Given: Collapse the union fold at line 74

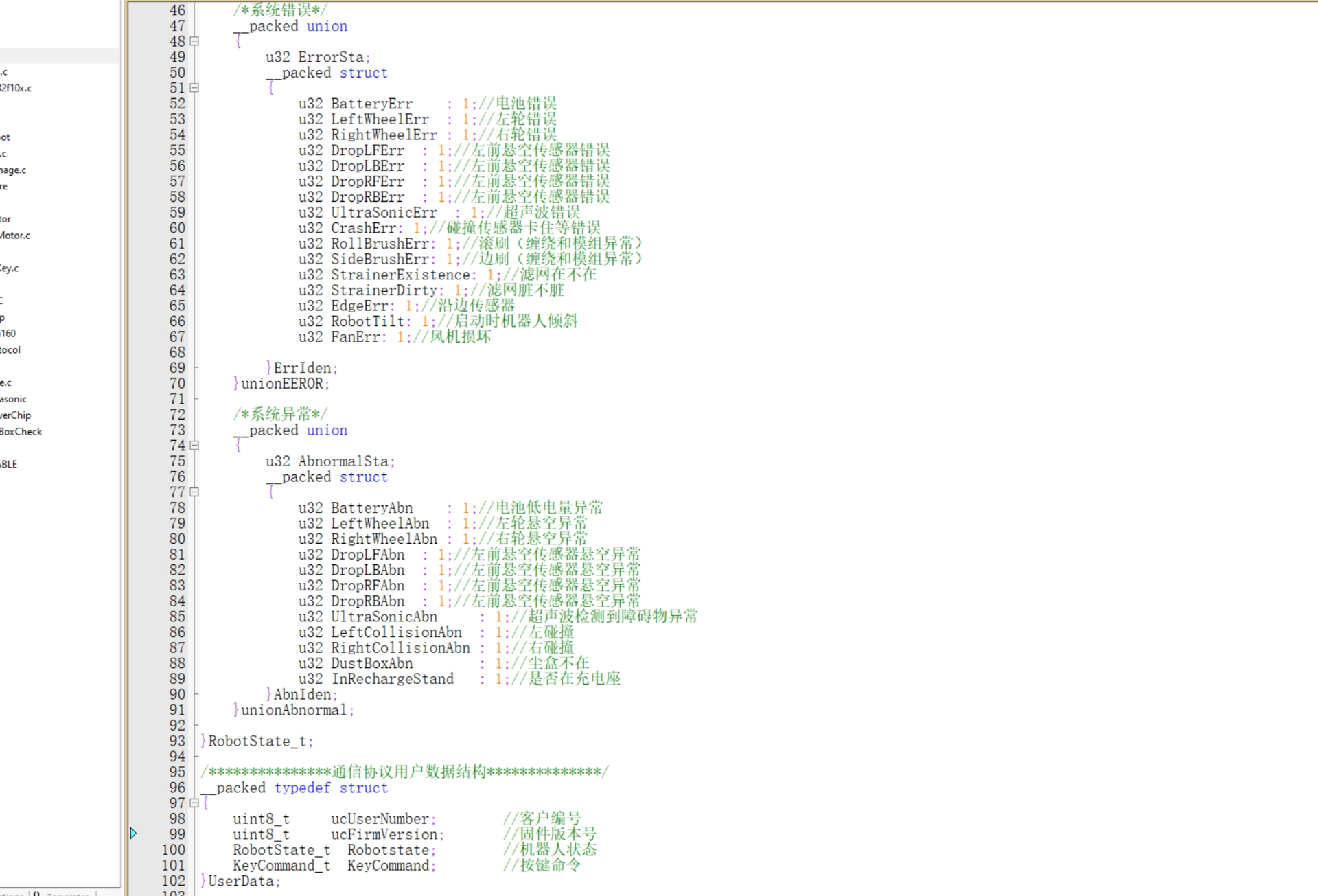Looking at the screenshot, I should click(x=194, y=446).
